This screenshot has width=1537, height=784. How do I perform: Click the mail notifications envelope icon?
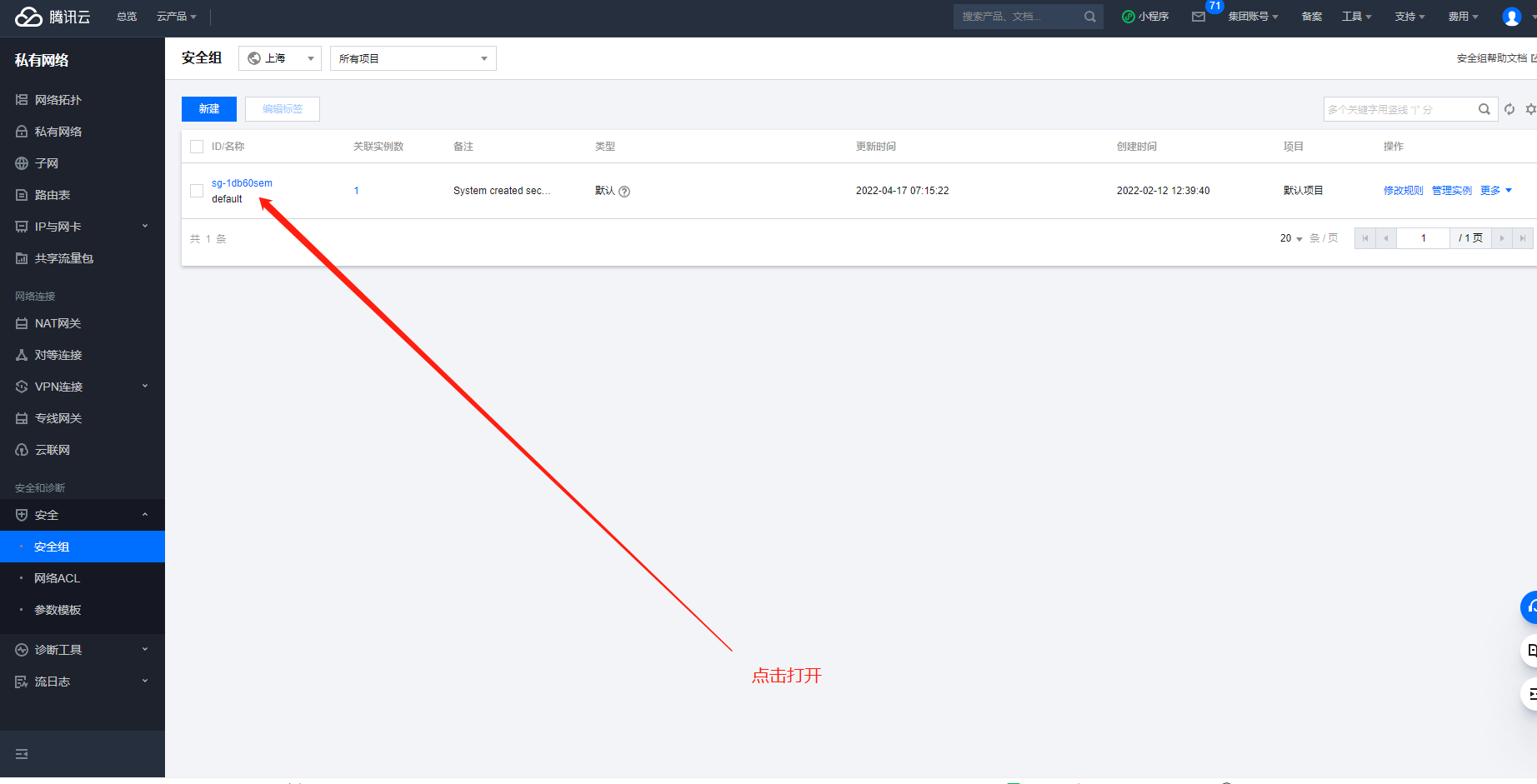click(1199, 17)
